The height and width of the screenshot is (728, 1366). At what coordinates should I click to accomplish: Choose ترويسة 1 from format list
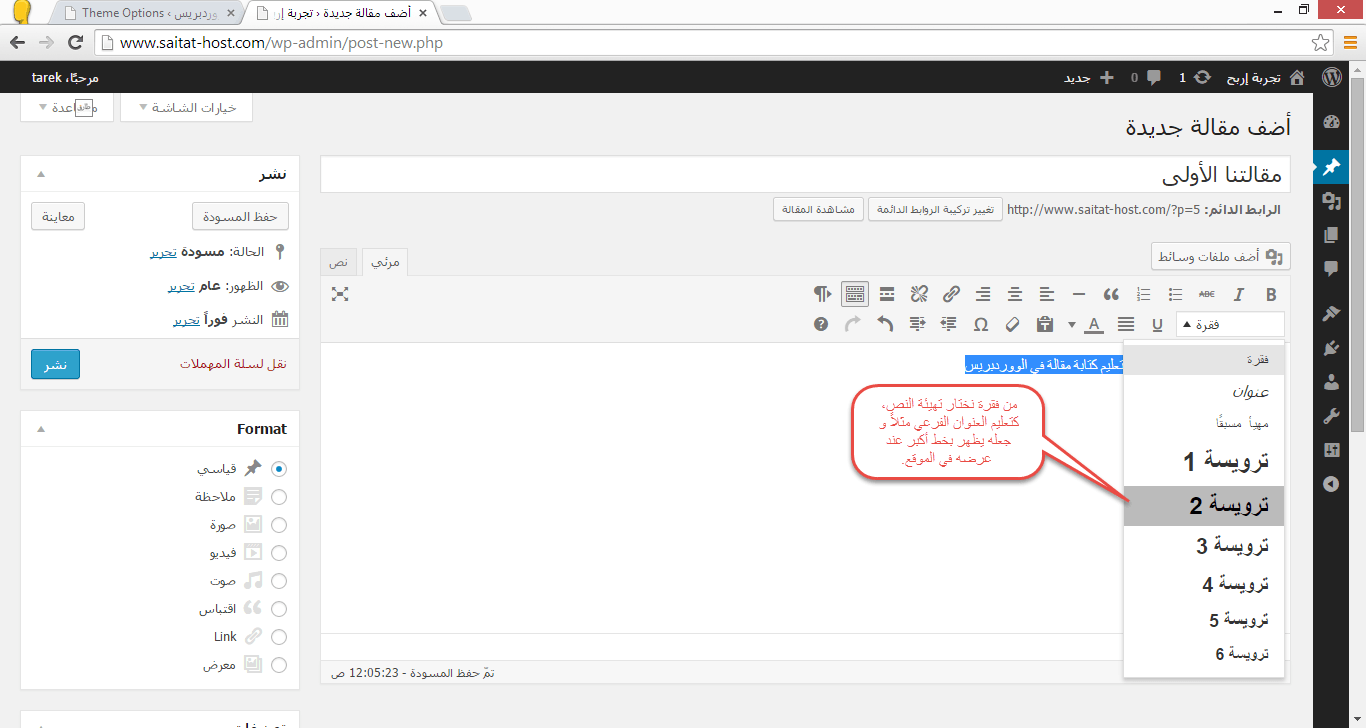click(x=1204, y=462)
